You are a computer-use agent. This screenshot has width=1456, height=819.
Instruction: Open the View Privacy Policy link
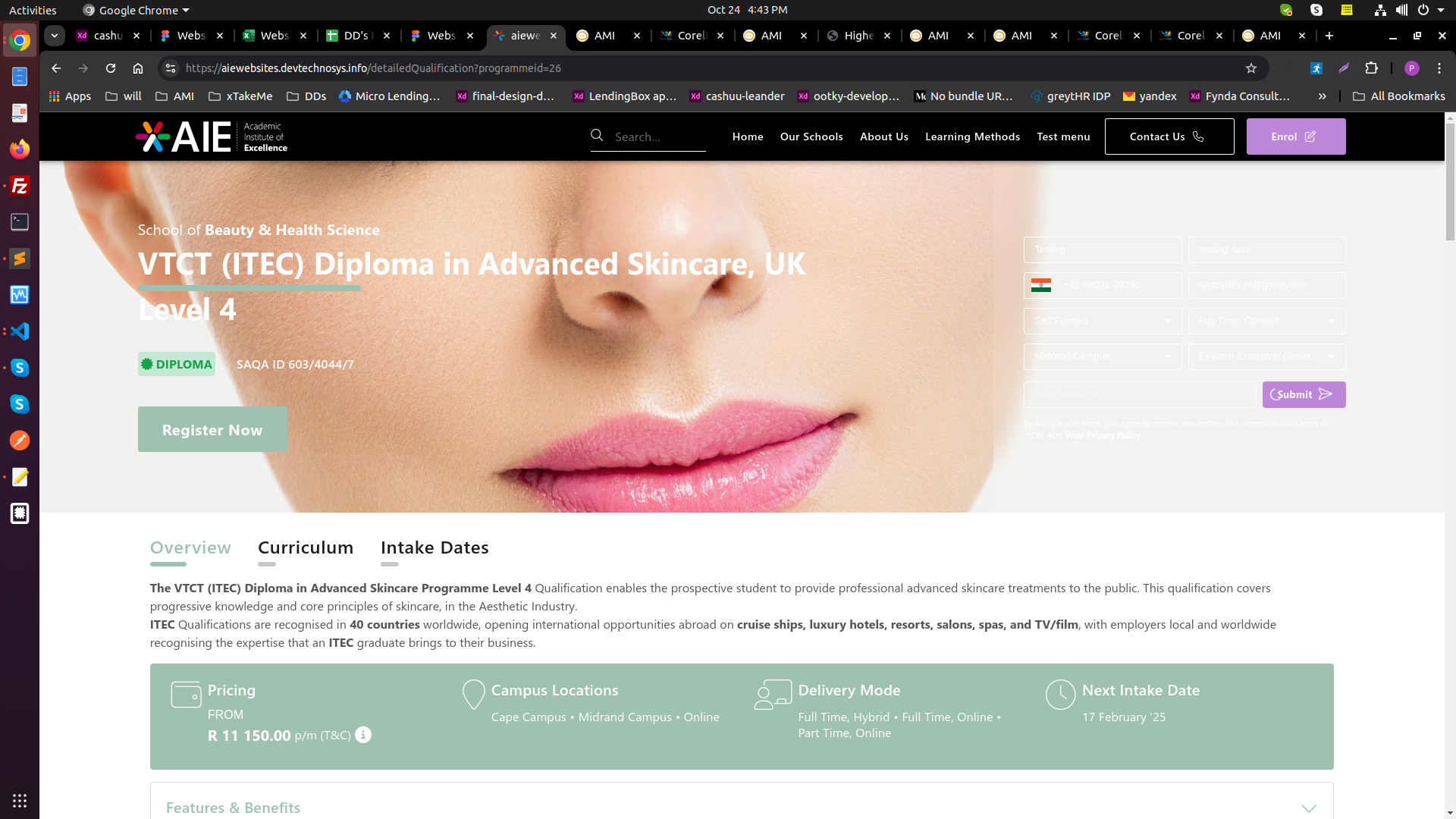1103,435
